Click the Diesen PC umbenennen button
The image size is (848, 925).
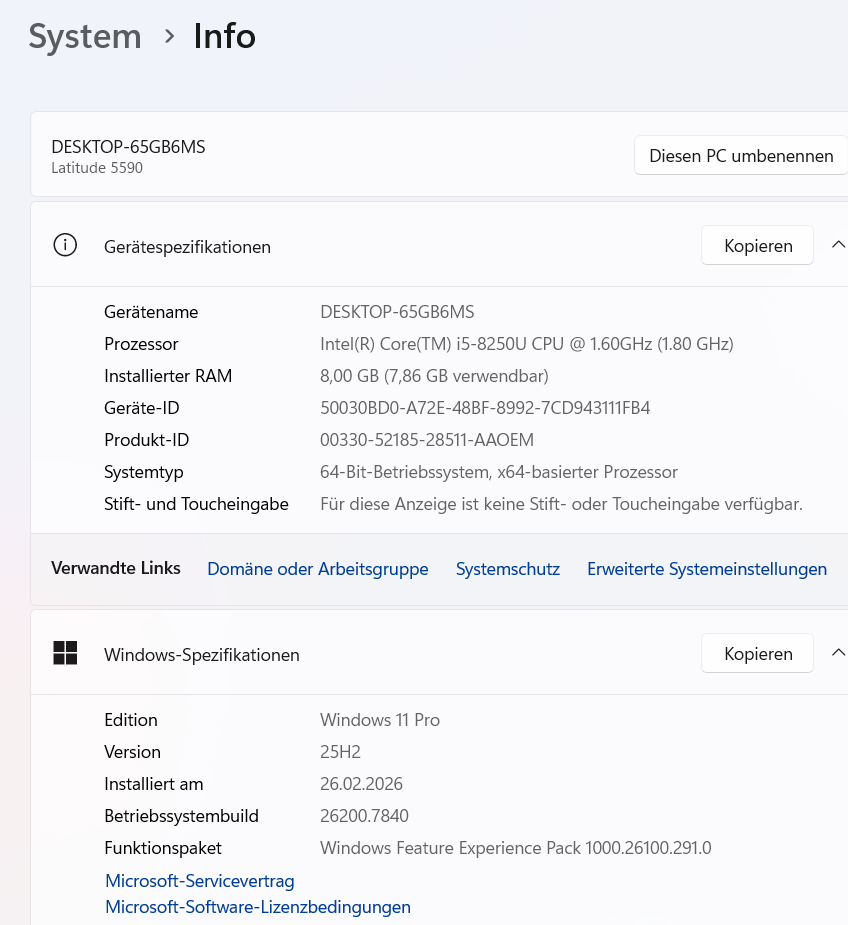(x=741, y=156)
